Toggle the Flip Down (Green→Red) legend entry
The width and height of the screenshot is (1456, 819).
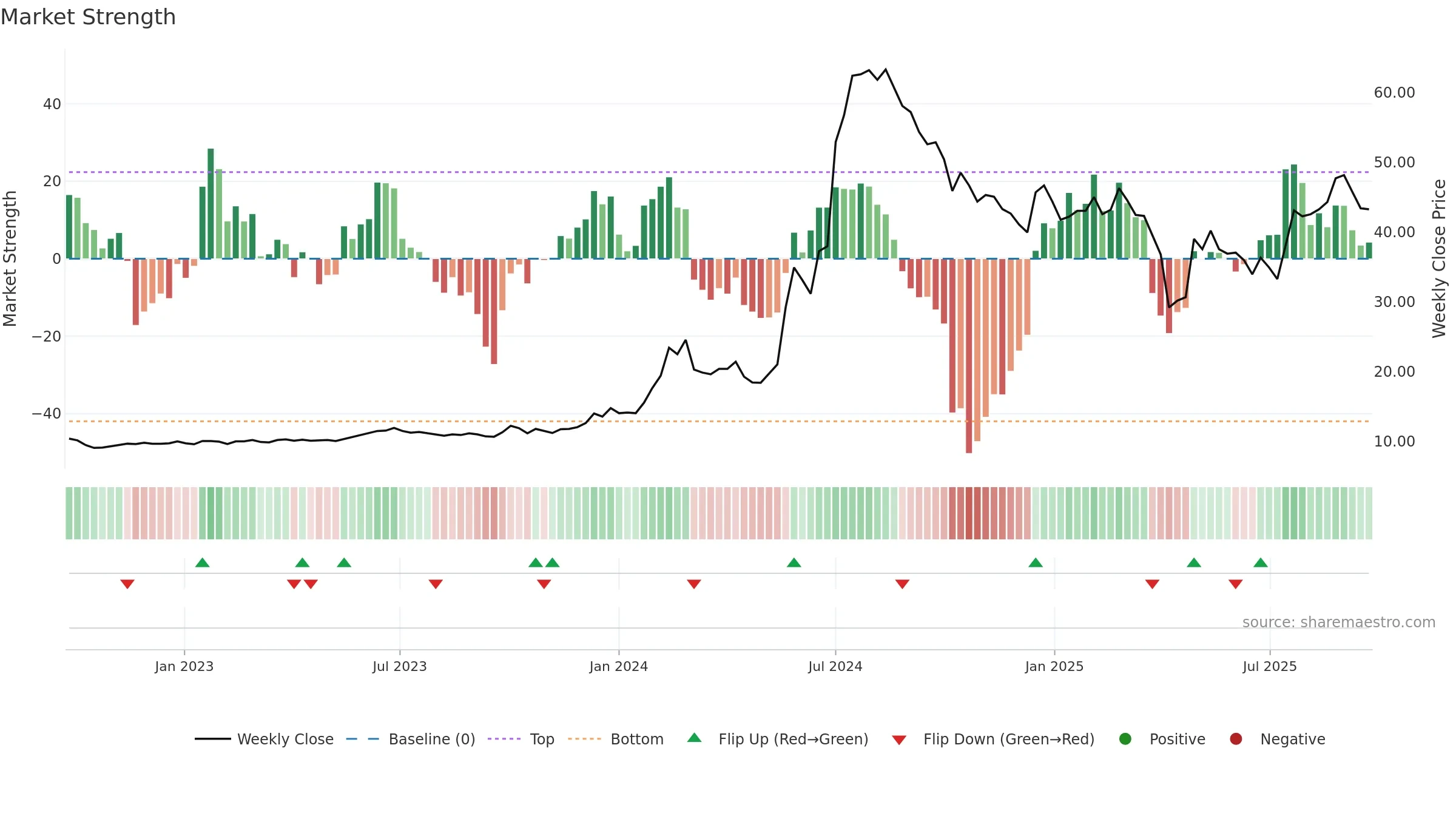[x=993, y=739]
